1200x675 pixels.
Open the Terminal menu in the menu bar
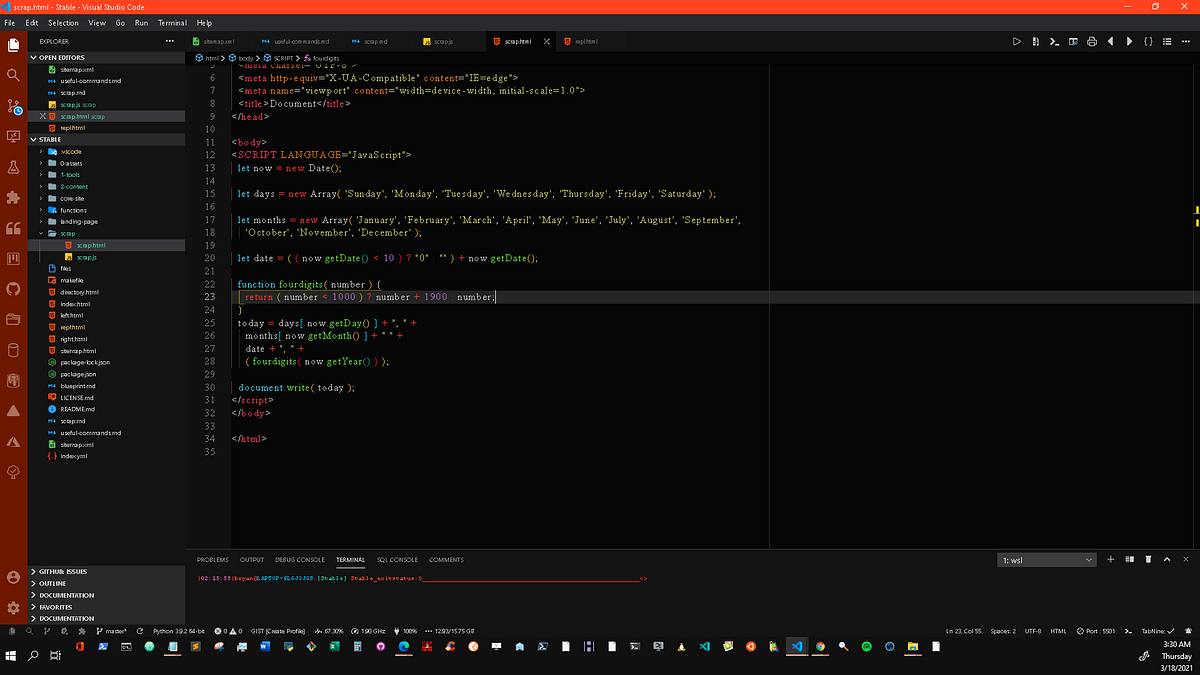[x=172, y=22]
